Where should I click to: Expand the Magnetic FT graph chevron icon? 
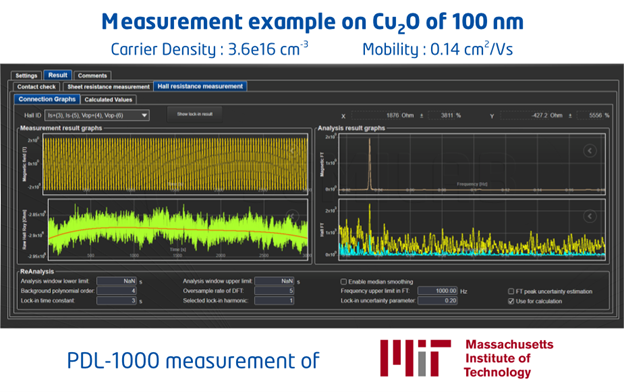[590, 150]
